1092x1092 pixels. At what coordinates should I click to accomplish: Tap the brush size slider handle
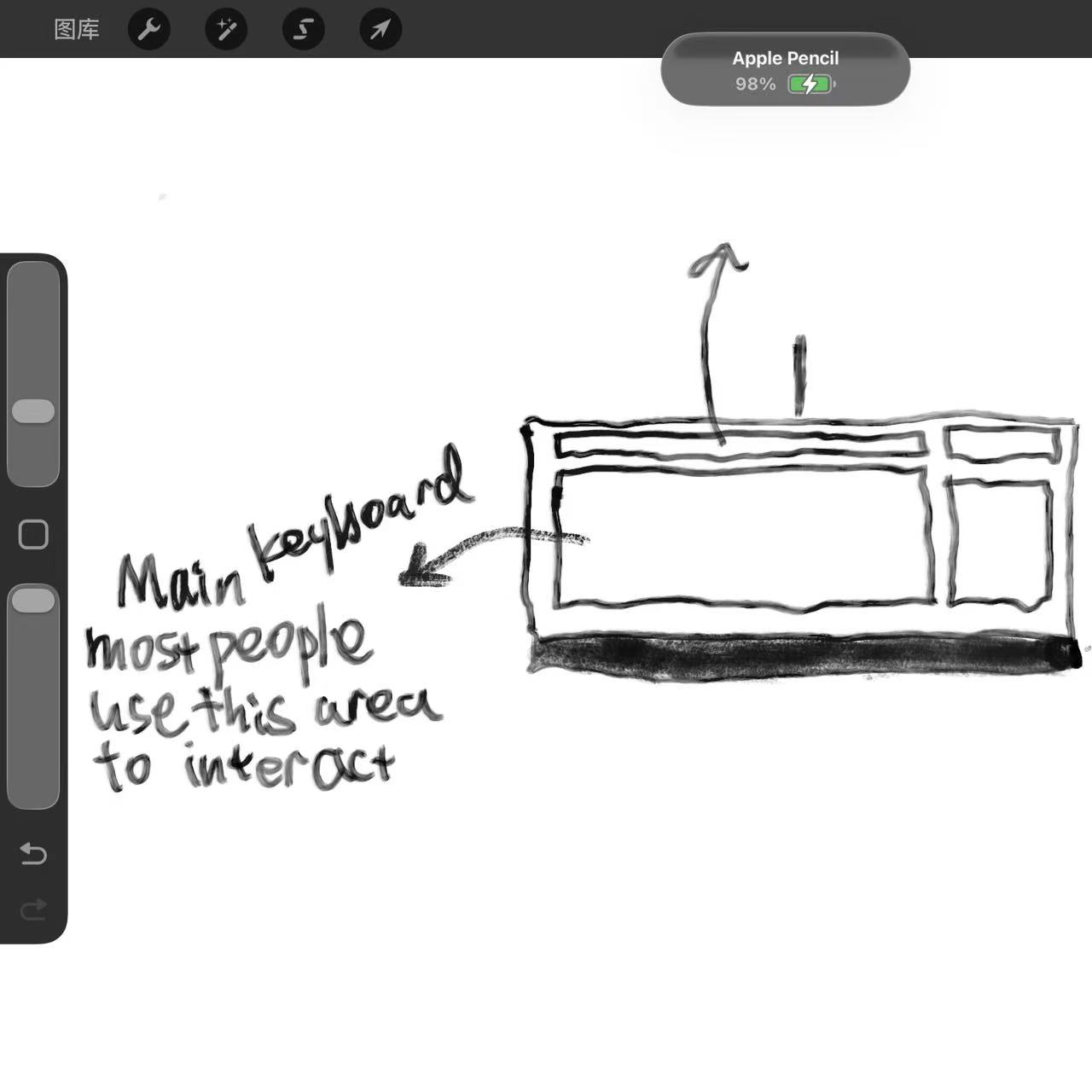tap(34, 410)
